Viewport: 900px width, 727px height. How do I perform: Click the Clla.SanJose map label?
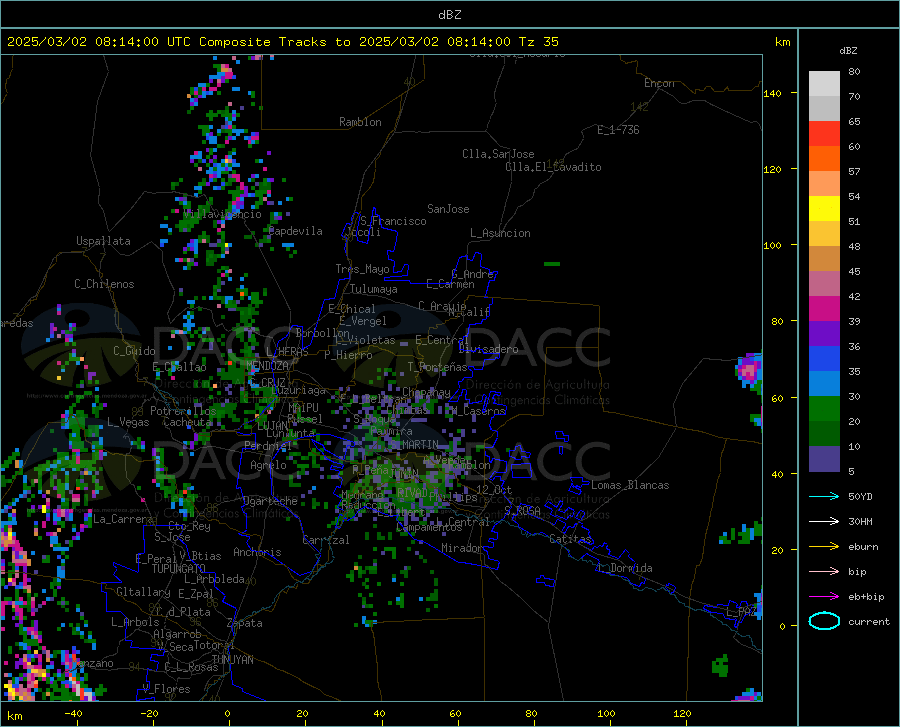pyautogui.click(x=498, y=154)
